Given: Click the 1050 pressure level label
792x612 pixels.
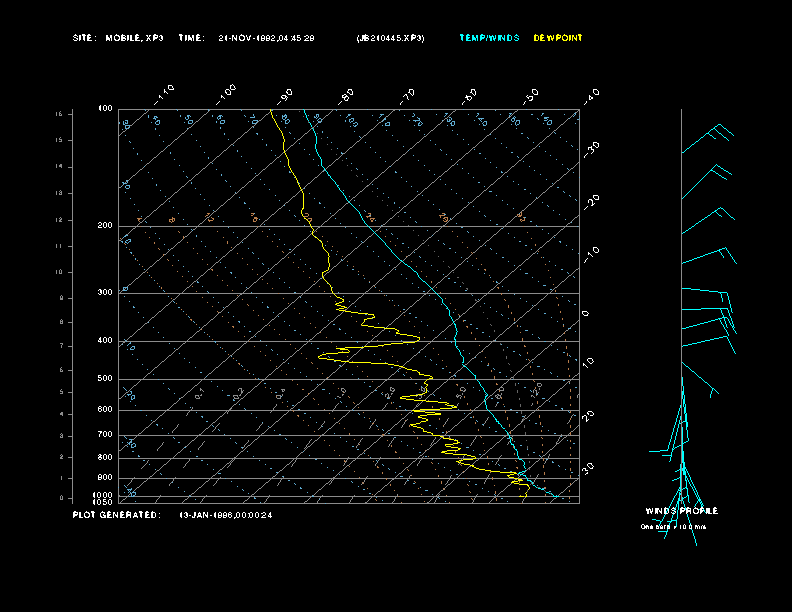Looking at the screenshot, I should 103,502.
